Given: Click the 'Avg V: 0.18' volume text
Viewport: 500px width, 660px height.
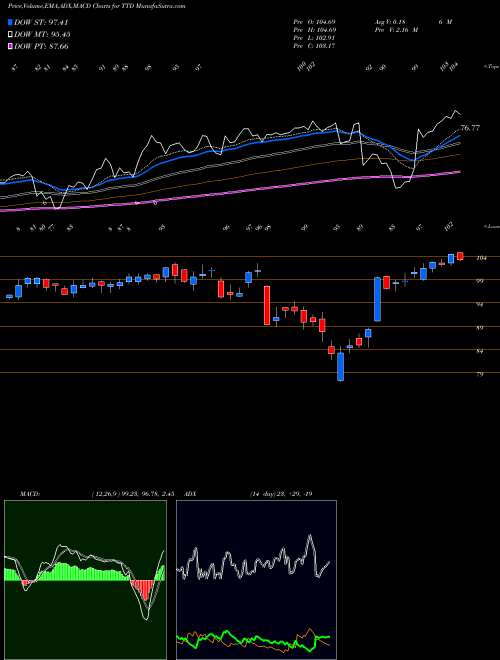Looking at the screenshot, I should pos(389,22).
